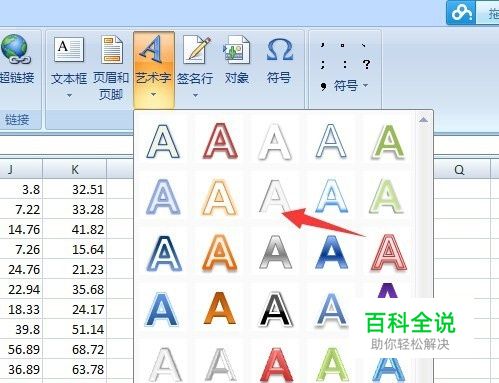
Task: Select column header K
Action: (75, 169)
